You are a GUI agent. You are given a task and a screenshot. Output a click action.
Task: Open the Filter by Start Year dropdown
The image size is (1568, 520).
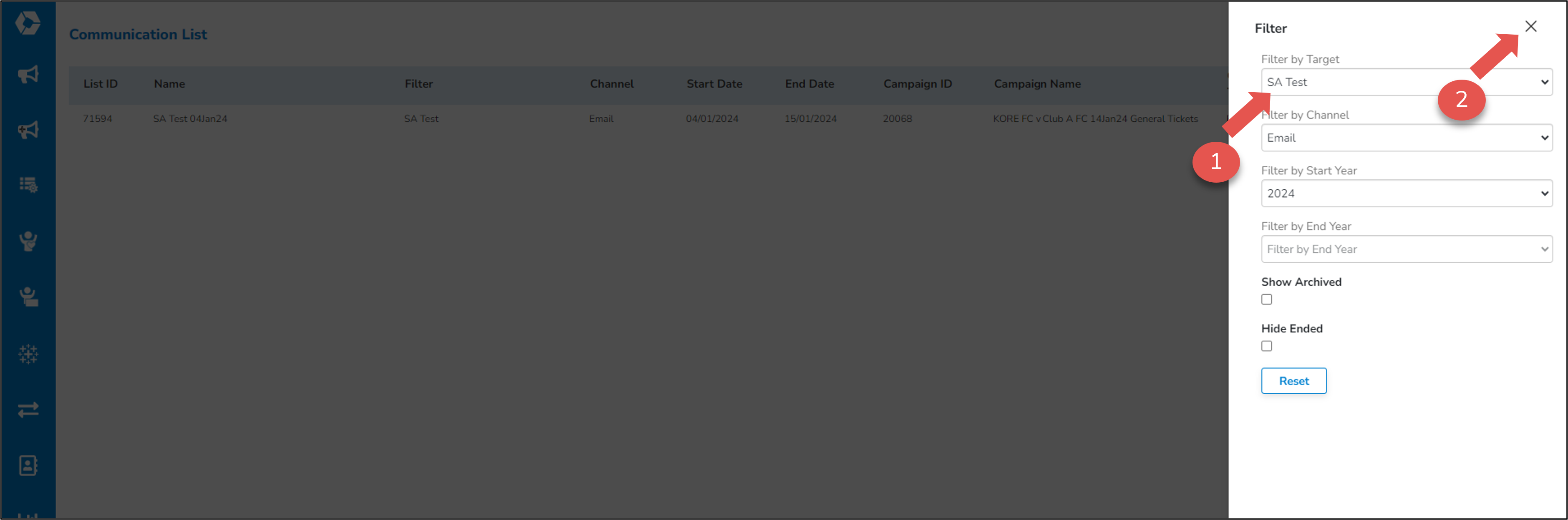pos(1406,193)
